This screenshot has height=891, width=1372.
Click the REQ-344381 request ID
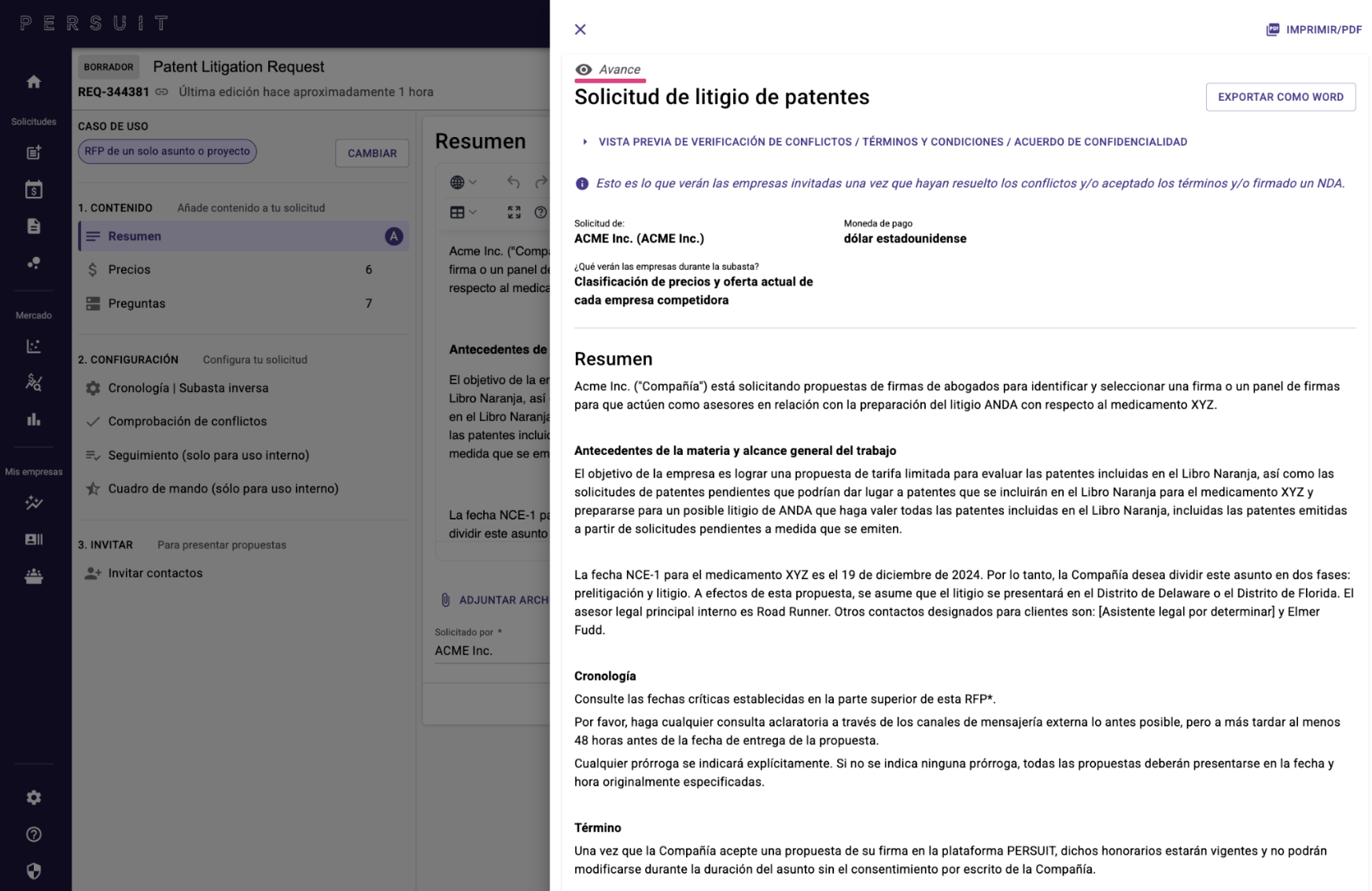[113, 92]
